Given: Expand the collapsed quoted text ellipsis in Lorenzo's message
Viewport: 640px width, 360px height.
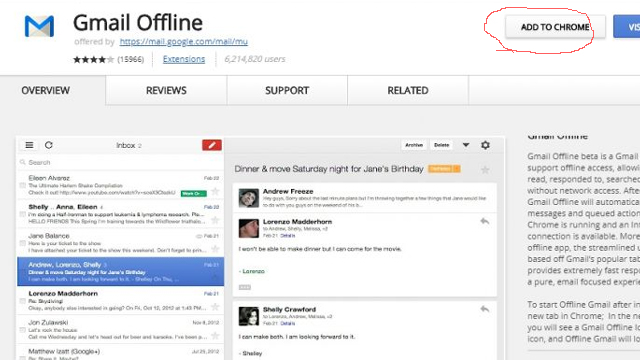Looking at the screenshot, I should tap(244, 287).
